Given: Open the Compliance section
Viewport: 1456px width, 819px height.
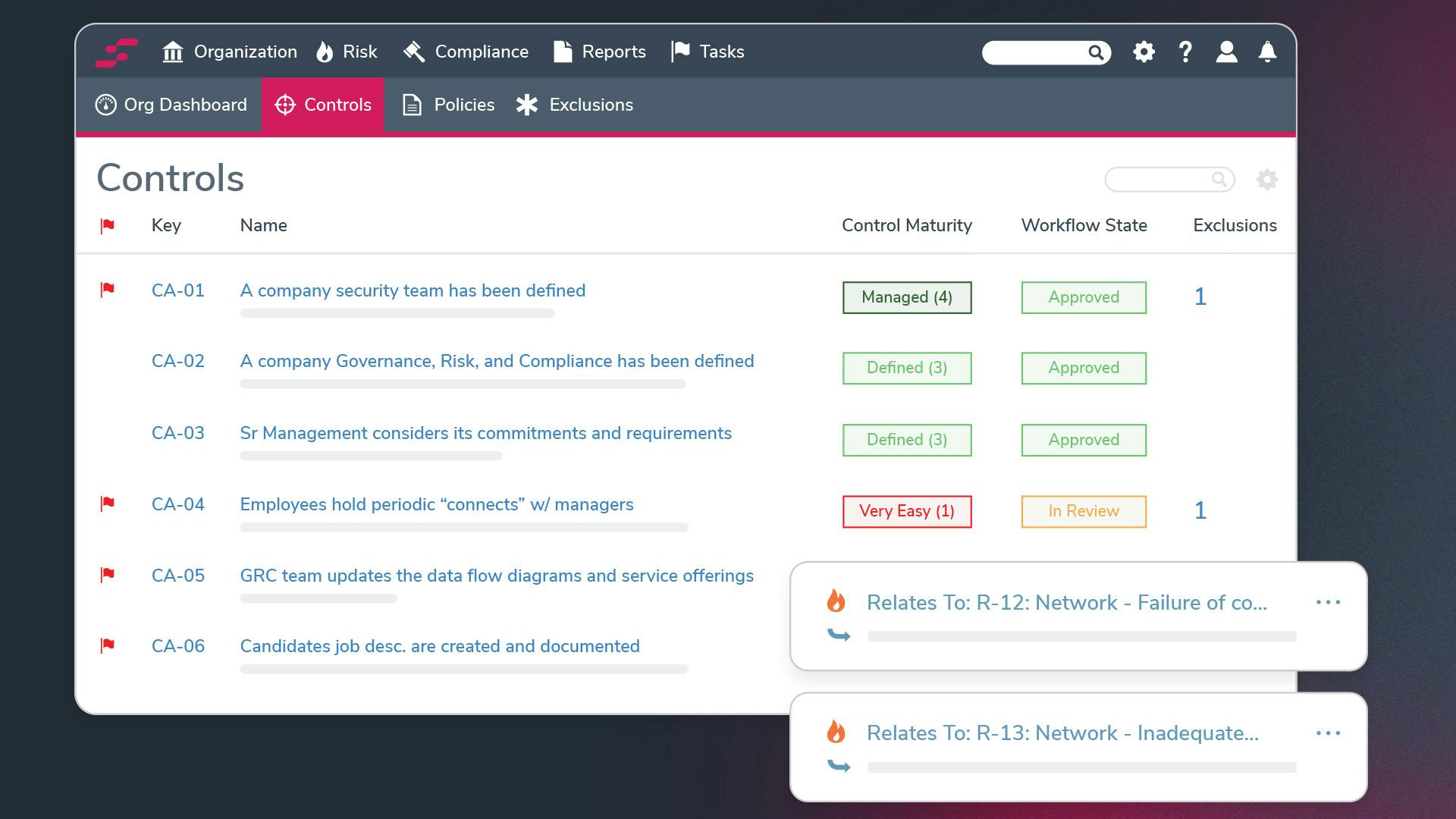Looking at the screenshot, I should pos(481,52).
